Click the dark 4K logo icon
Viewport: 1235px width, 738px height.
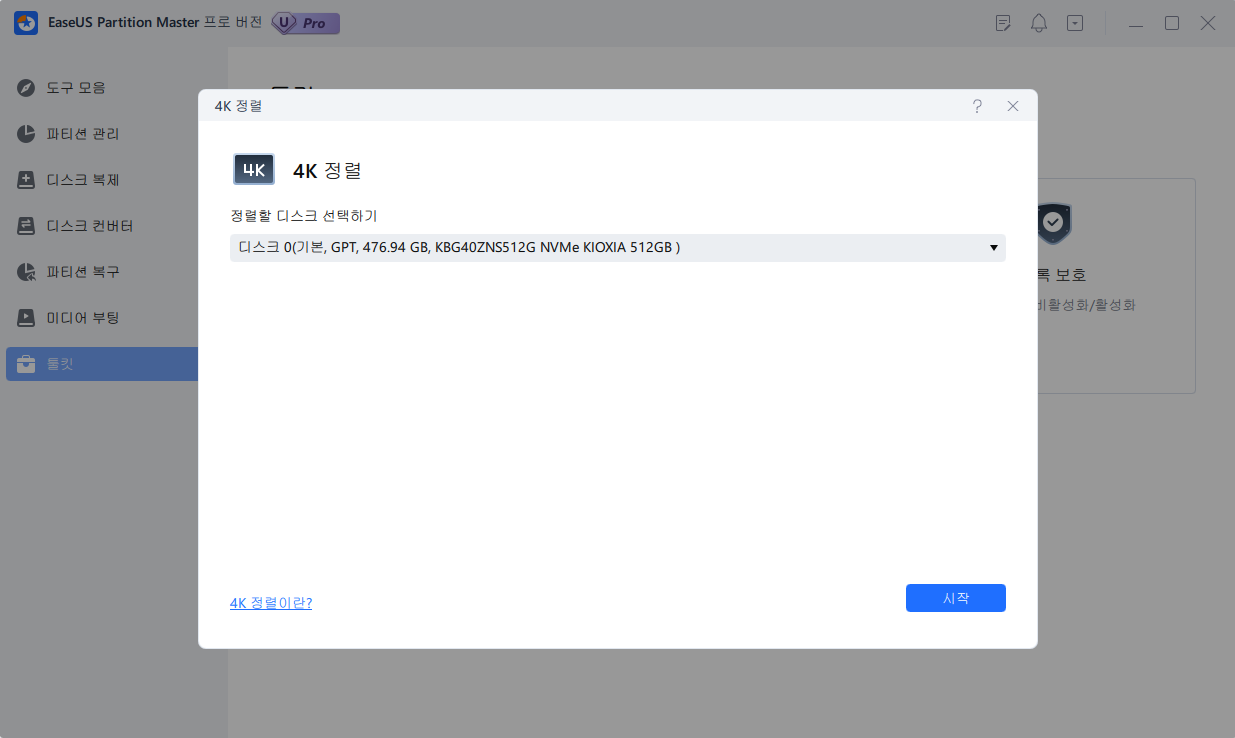tap(254, 170)
